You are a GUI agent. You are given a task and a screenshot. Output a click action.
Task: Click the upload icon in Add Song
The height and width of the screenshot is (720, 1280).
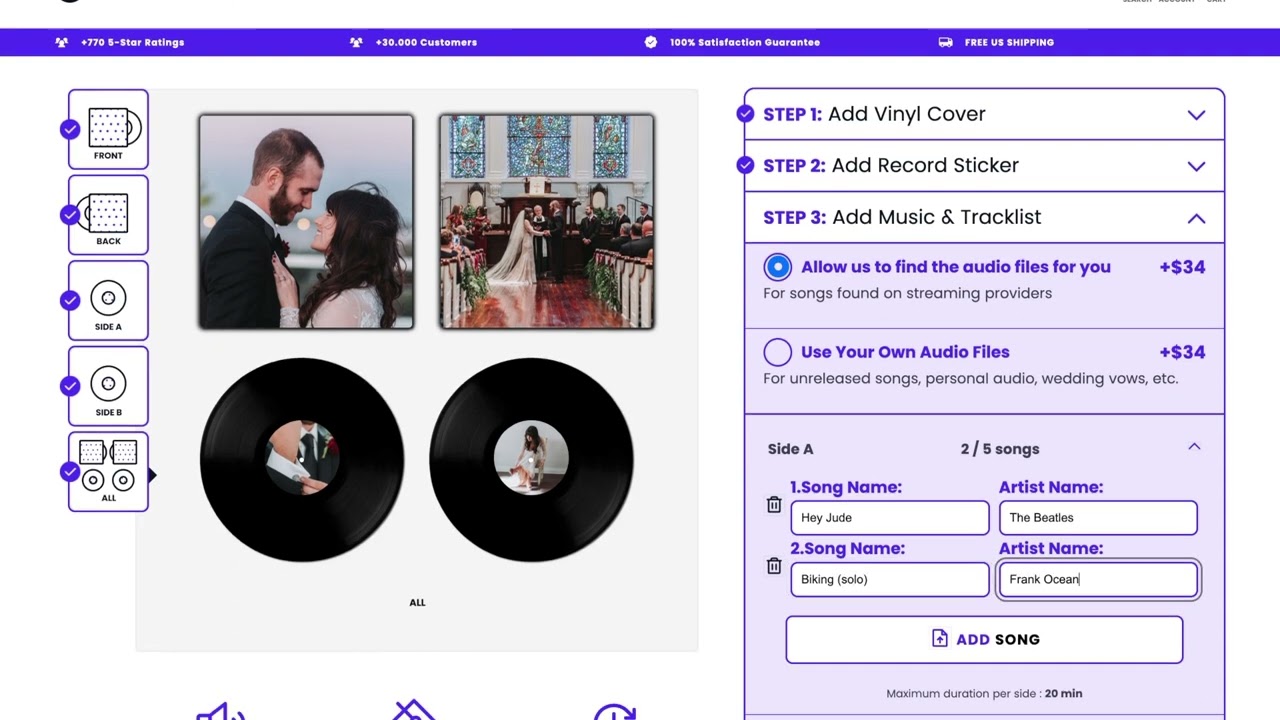tap(939, 638)
